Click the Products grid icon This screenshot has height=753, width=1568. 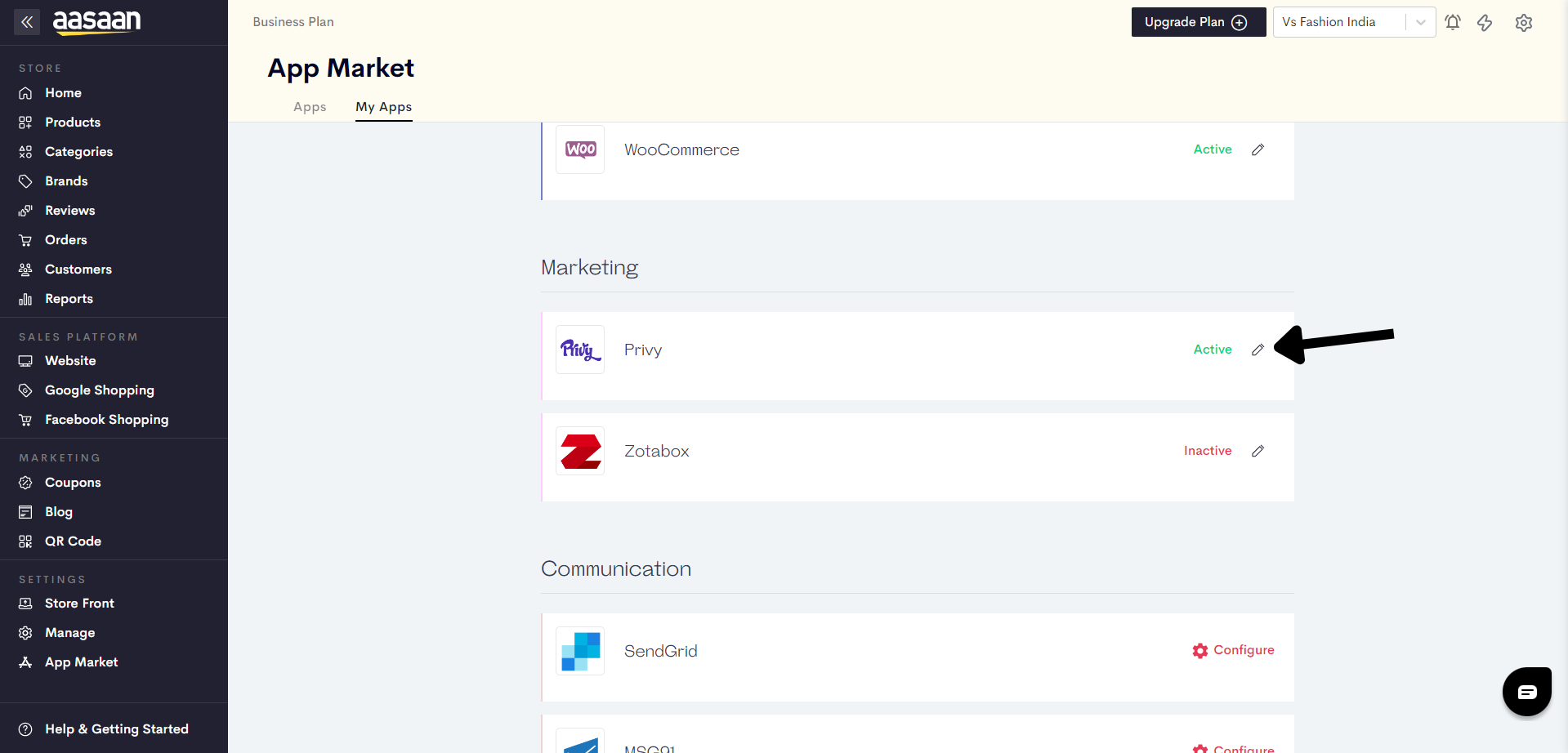click(25, 123)
